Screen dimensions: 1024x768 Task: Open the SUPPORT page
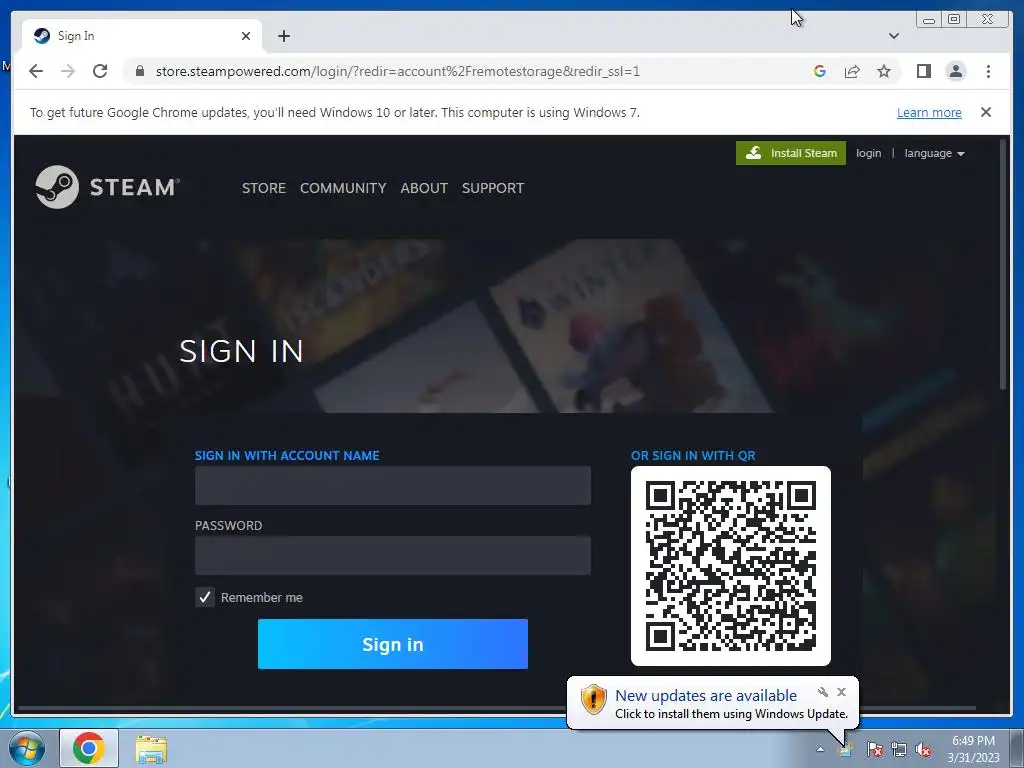point(492,188)
